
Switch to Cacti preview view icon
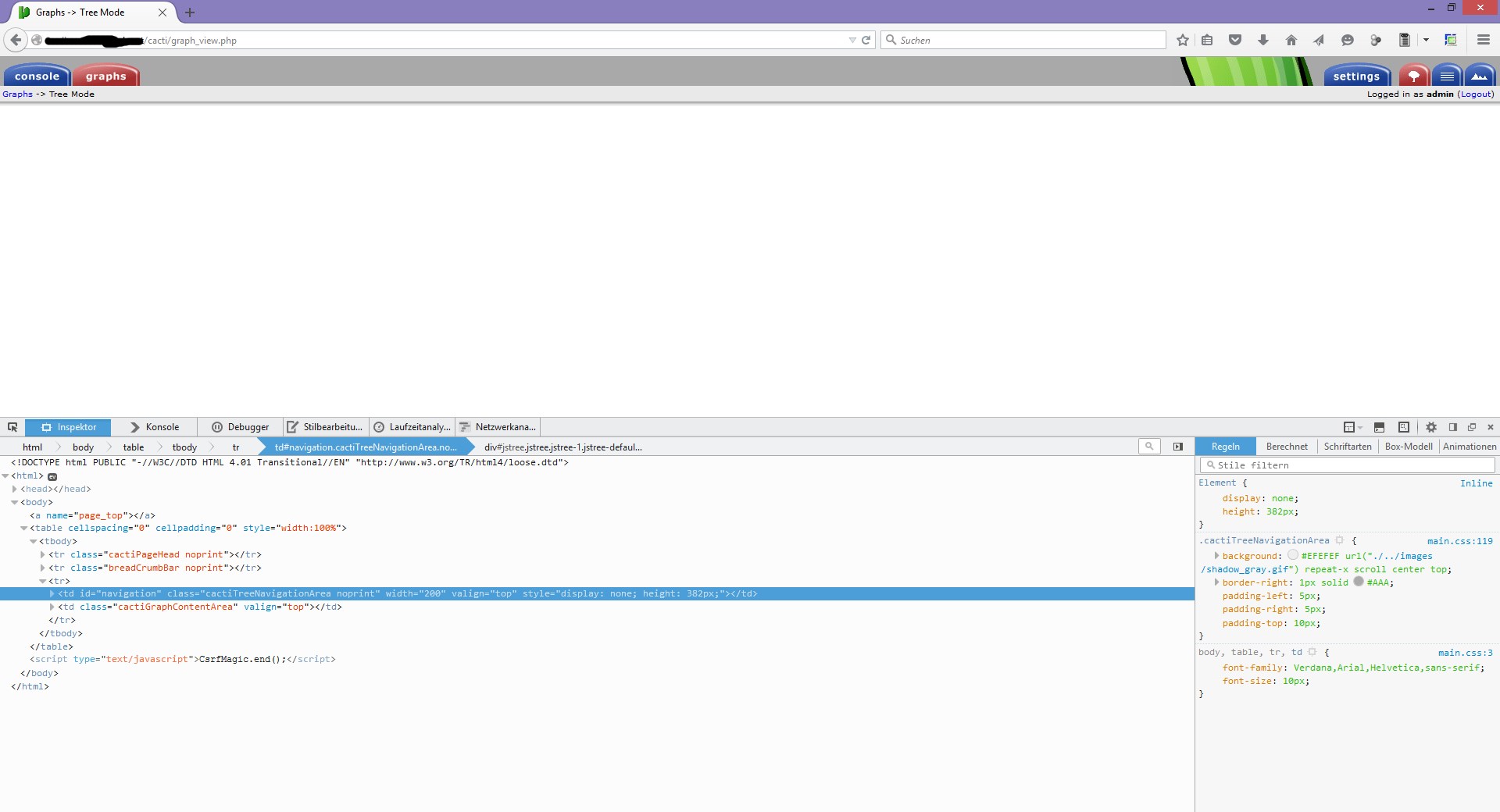click(x=1480, y=76)
